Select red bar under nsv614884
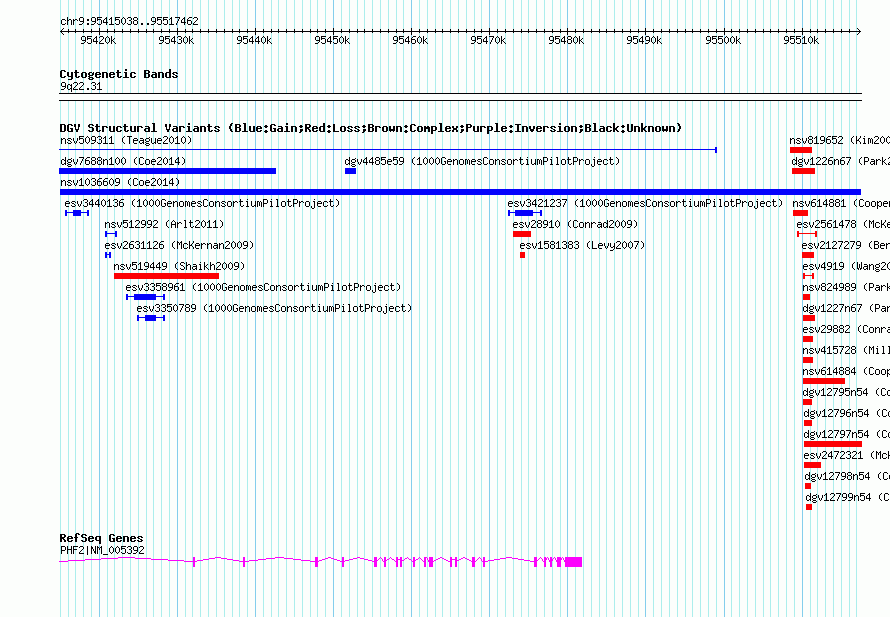The width and height of the screenshot is (890, 617). (x=824, y=381)
